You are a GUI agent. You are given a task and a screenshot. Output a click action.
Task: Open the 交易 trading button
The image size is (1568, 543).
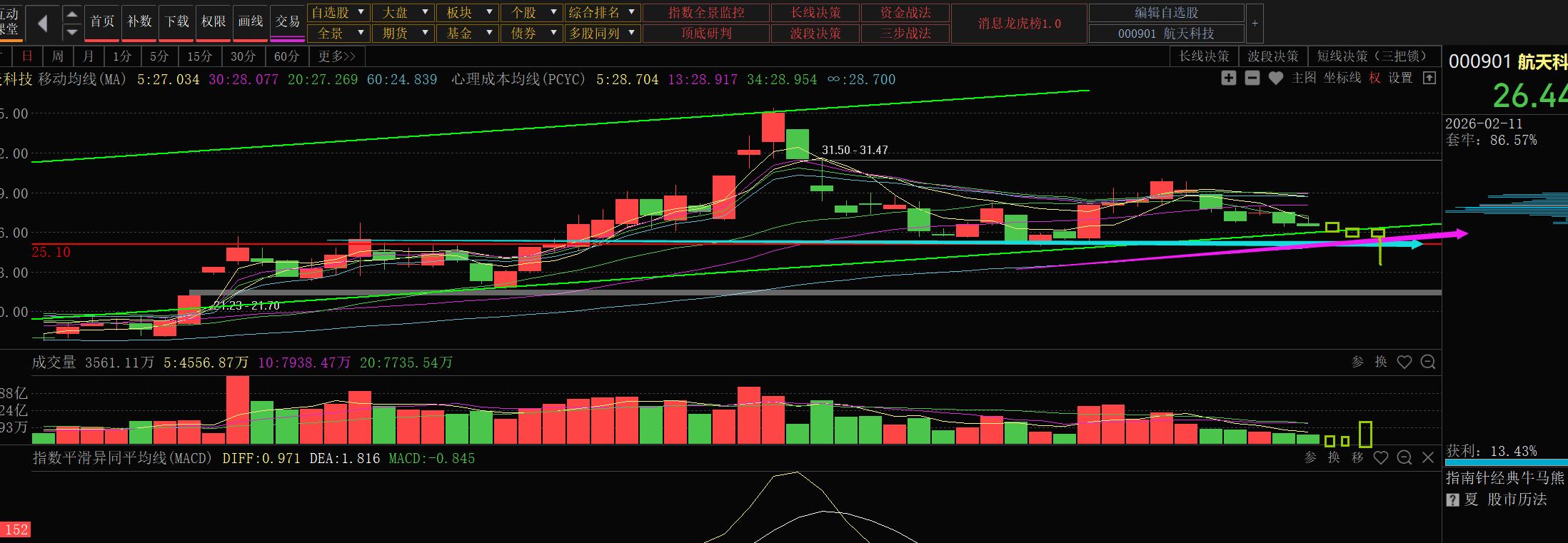[288, 22]
